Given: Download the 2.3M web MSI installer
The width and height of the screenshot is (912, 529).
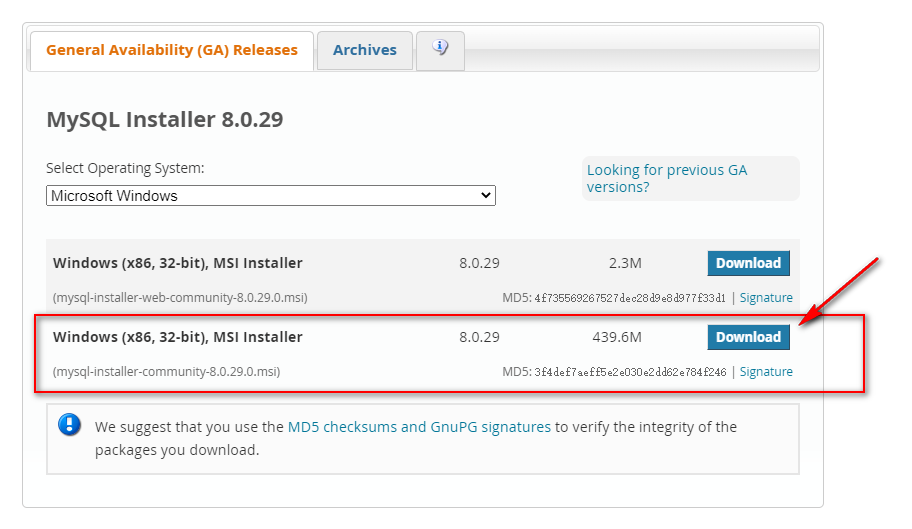Looking at the screenshot, I should point(748,263).
